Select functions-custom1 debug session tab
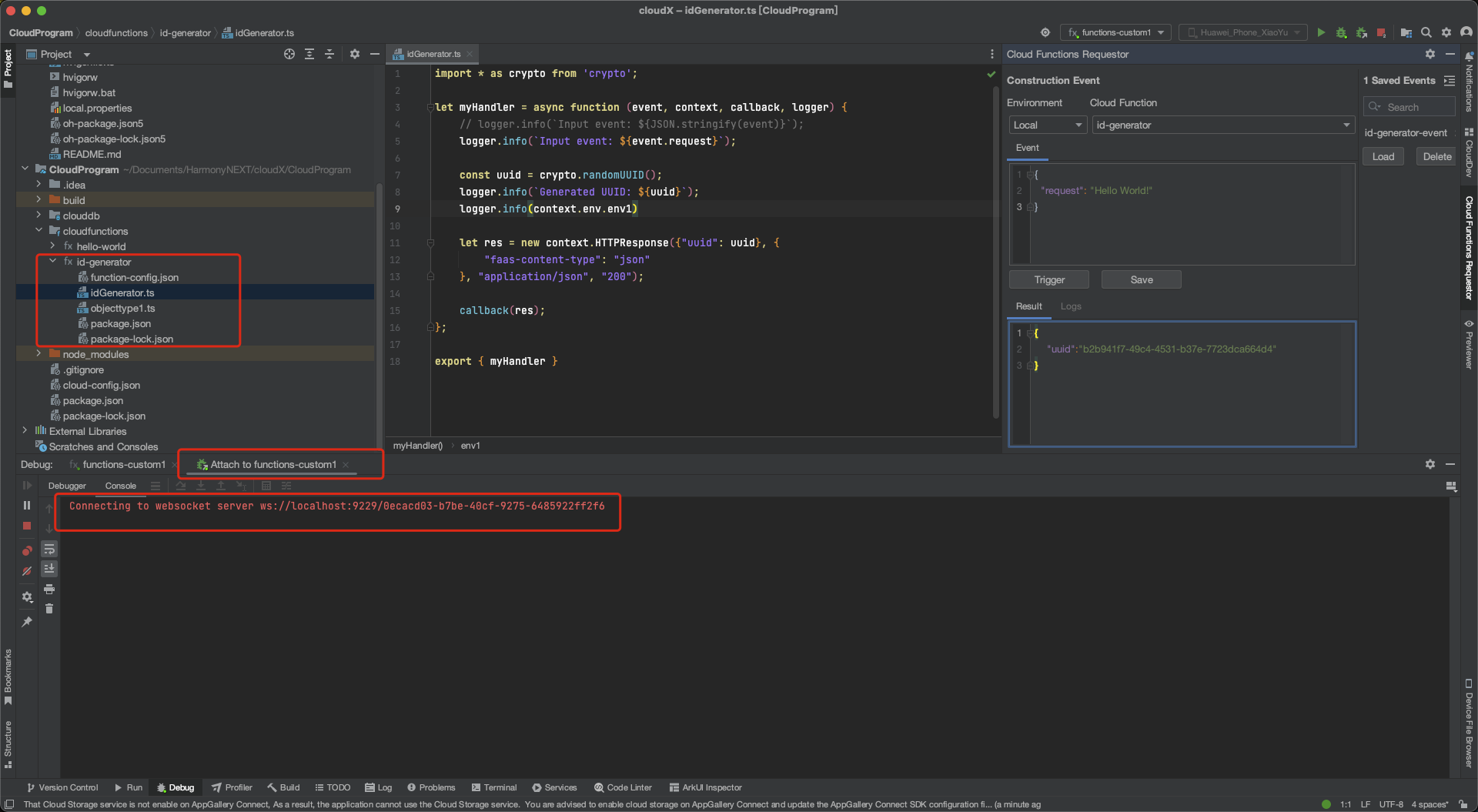1478x812 pixels. pyautogui.click(x=124, y=465)
